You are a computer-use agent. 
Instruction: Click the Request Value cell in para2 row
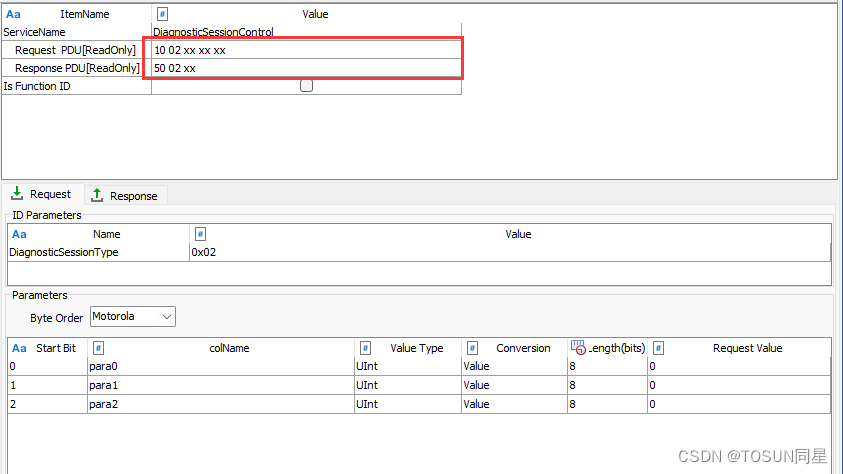point(739,404)
